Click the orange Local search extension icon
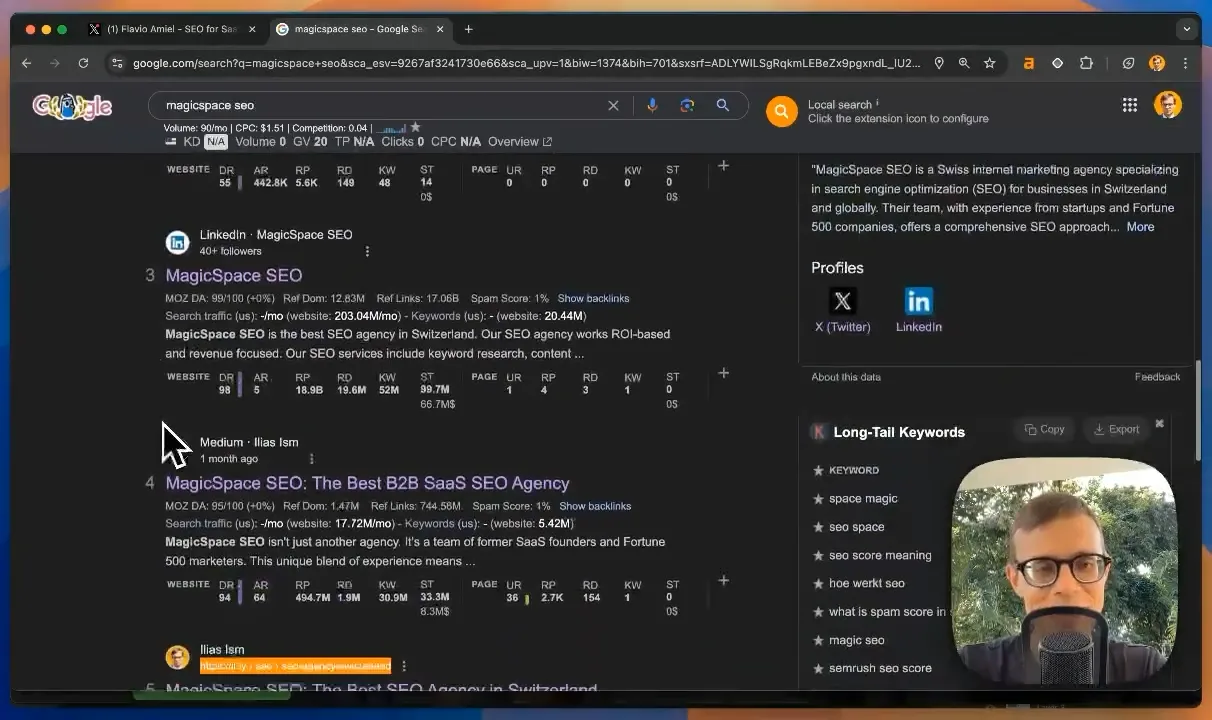The image size is (1212, 720). (x=782, y=111)
